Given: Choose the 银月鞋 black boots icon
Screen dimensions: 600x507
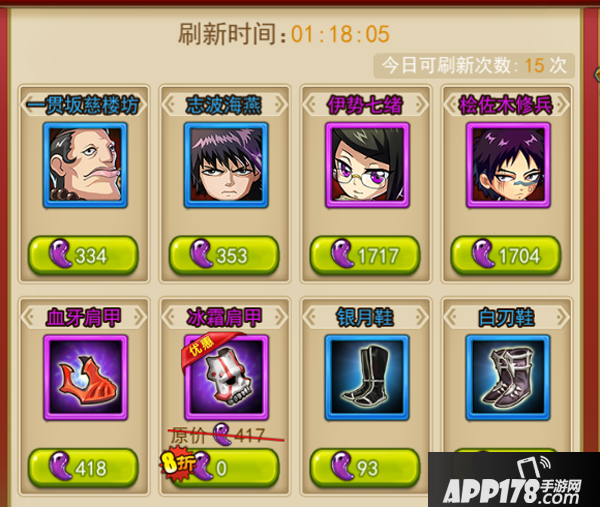Looking at the screenshot, I should (367, 378).
